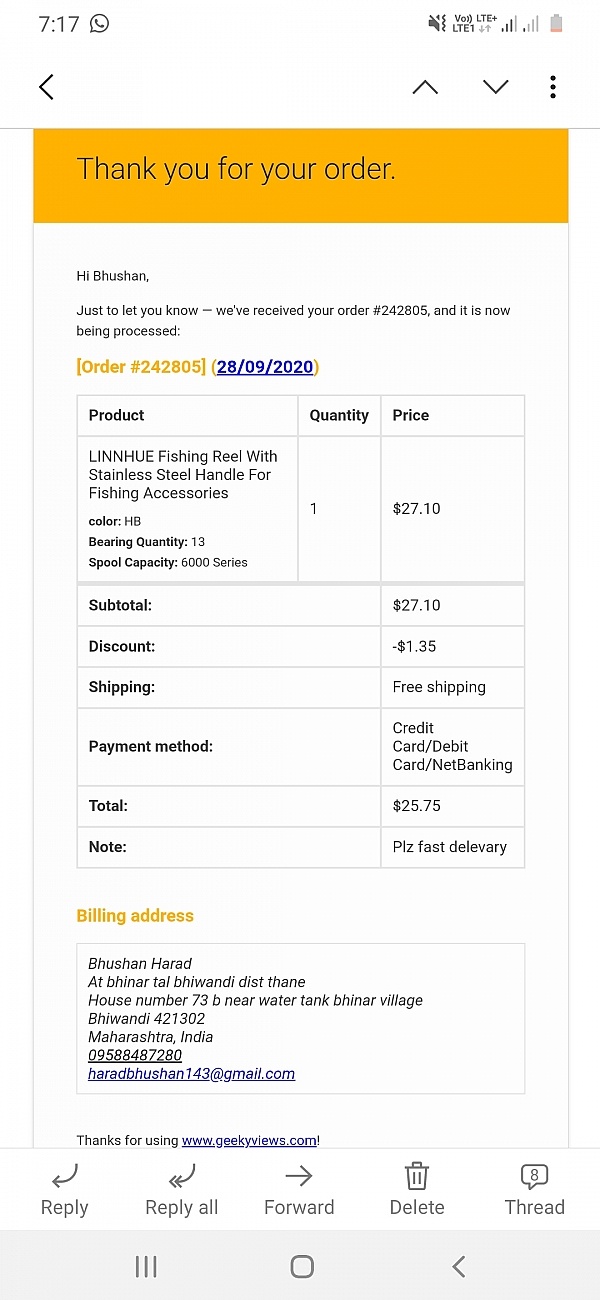
Task: Tap the Android navigation back button
Action: [458, 1267]
